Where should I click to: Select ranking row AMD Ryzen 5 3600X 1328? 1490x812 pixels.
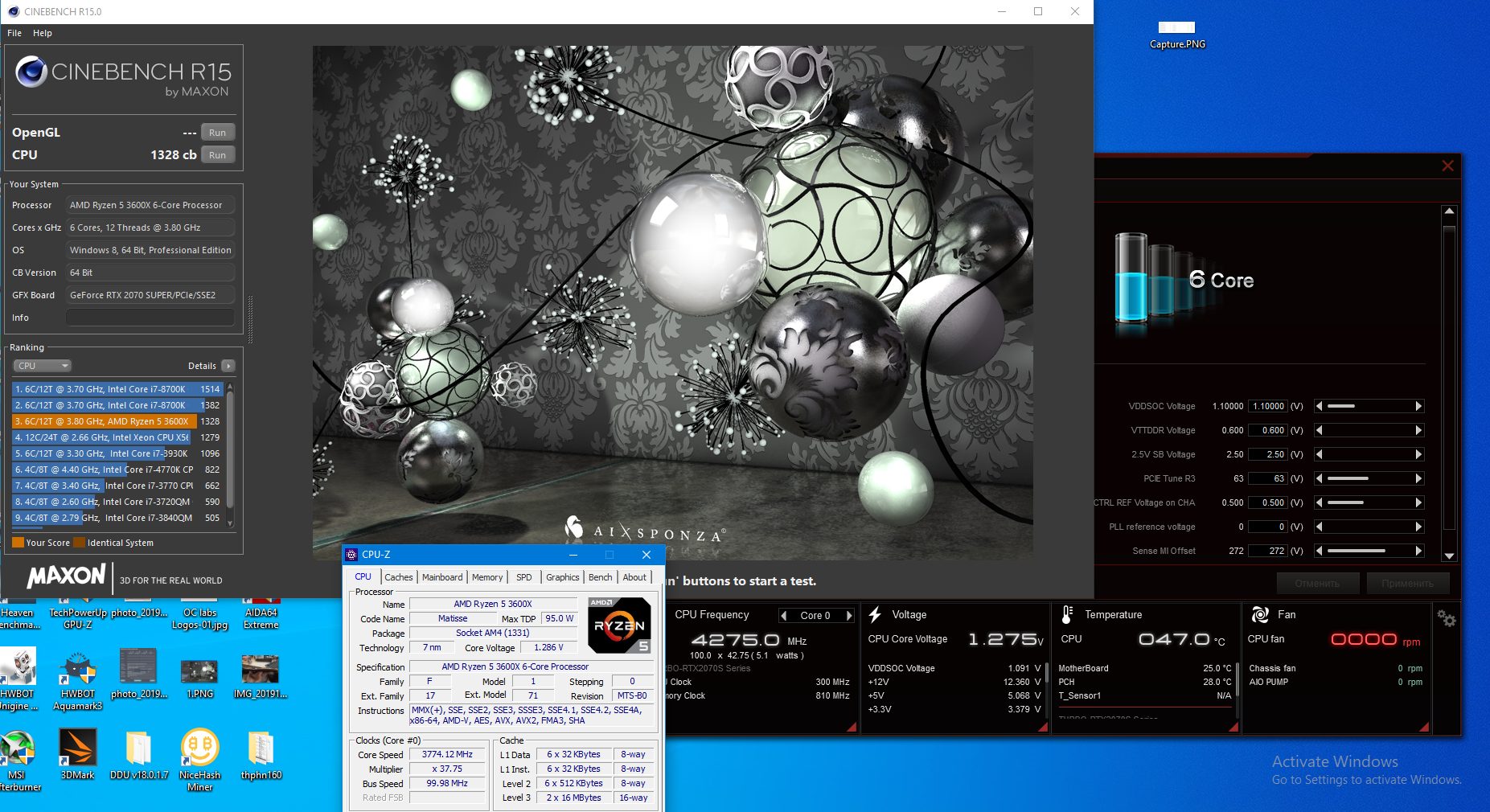click(117, 421)
